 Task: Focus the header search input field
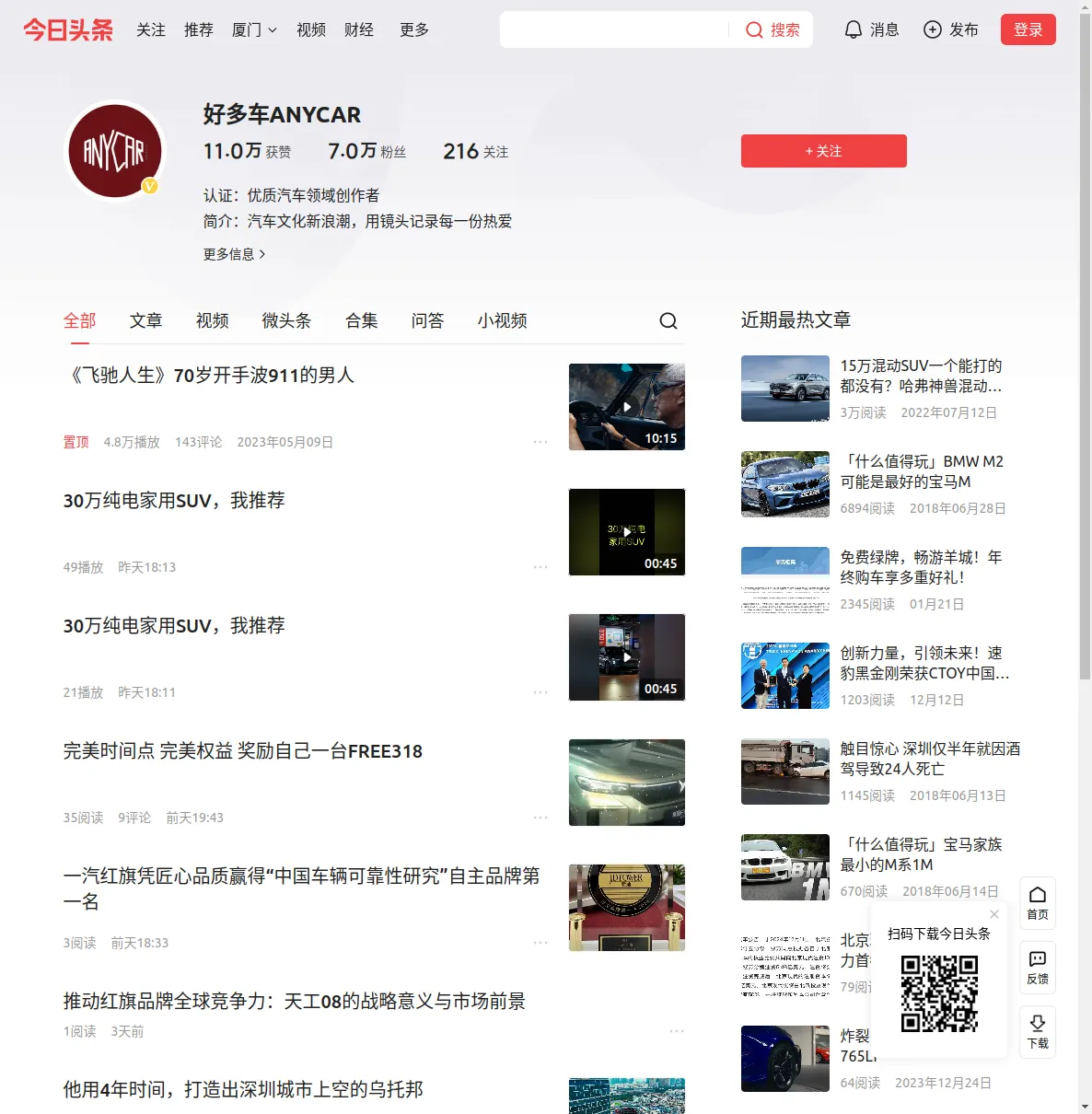615,29
